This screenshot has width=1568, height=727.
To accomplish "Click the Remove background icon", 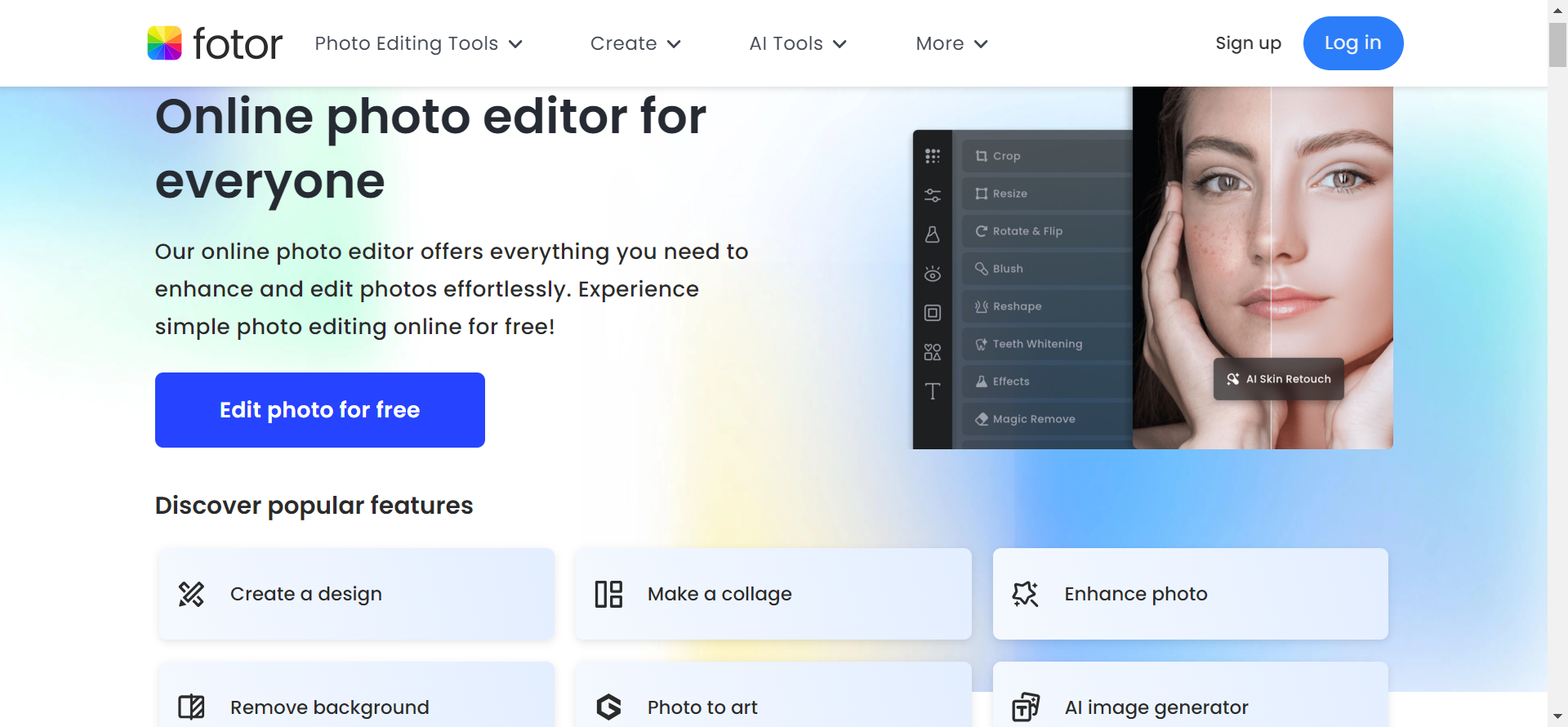I will pos(192,707).
